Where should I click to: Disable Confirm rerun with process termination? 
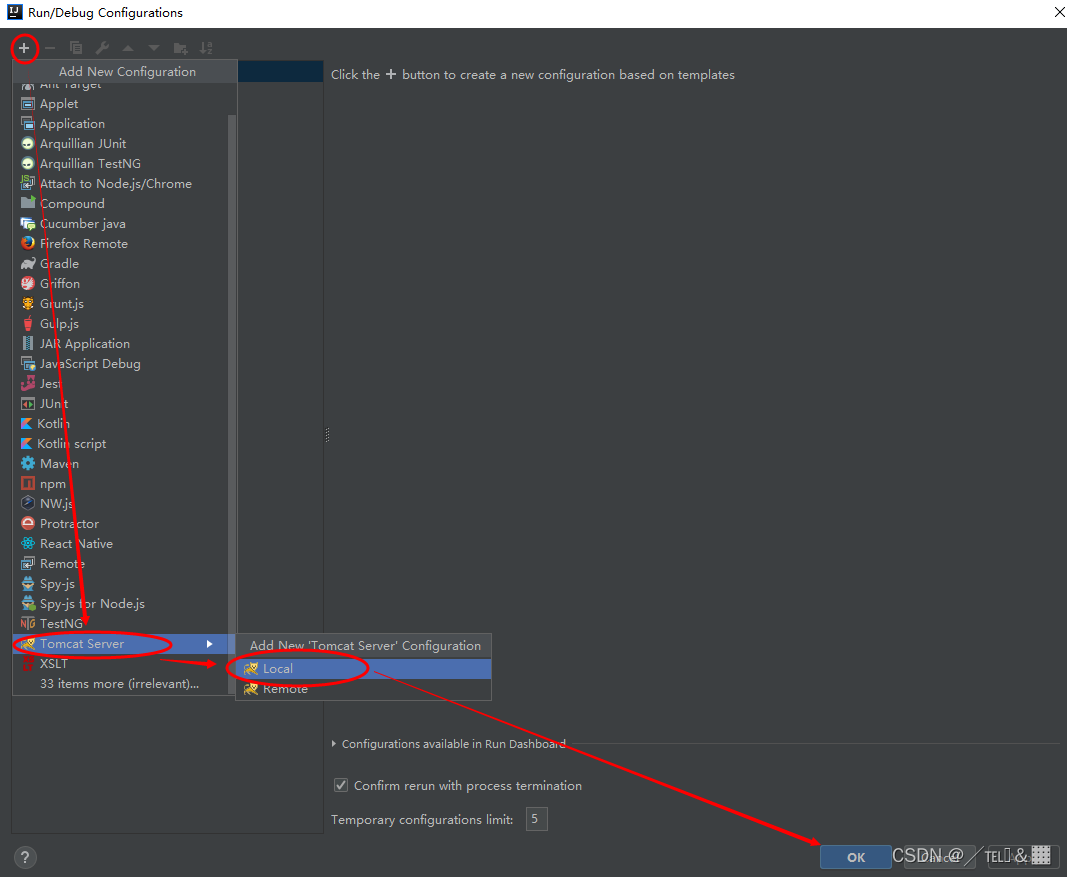click(341, 785)
